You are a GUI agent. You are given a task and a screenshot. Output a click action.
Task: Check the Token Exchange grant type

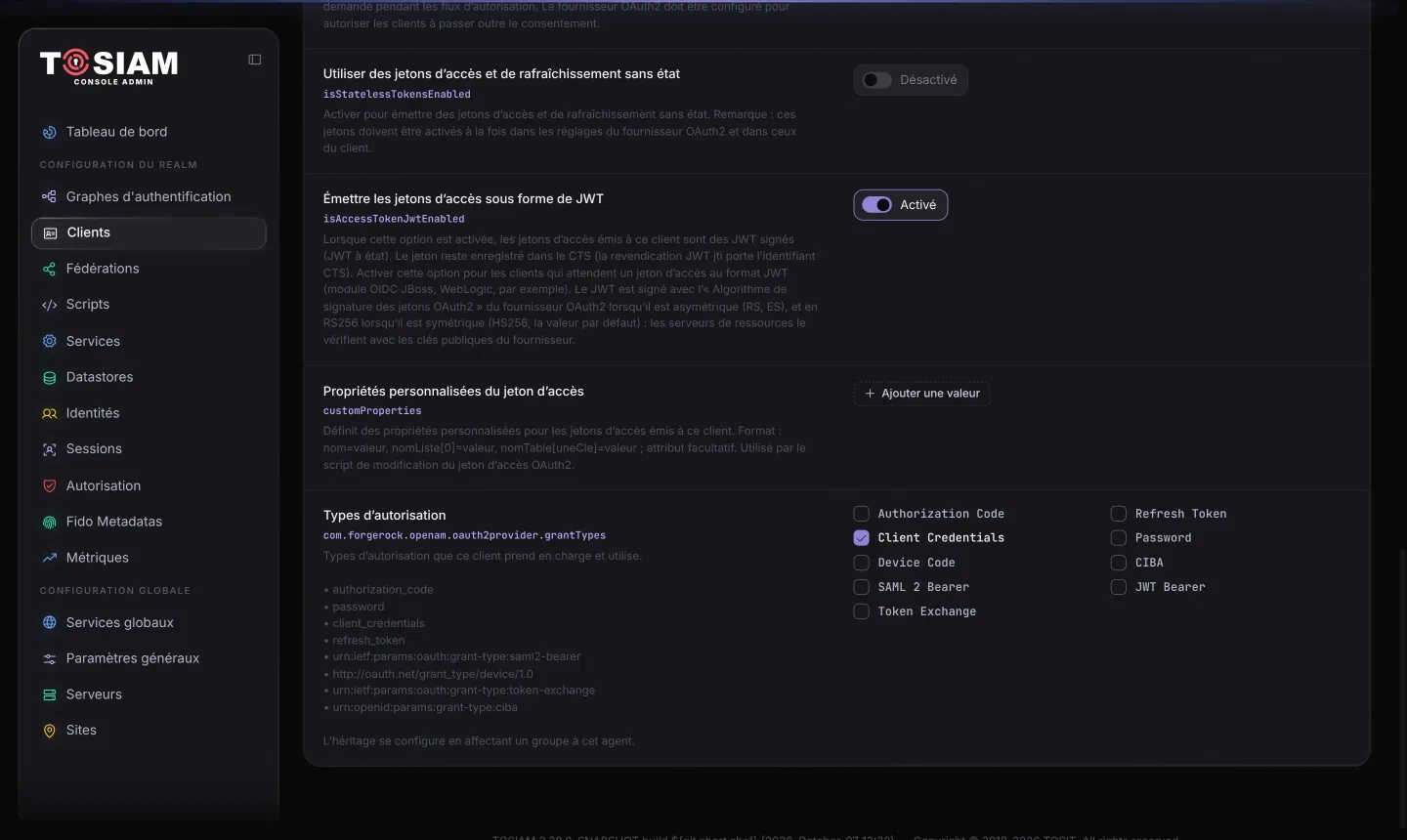861,611
